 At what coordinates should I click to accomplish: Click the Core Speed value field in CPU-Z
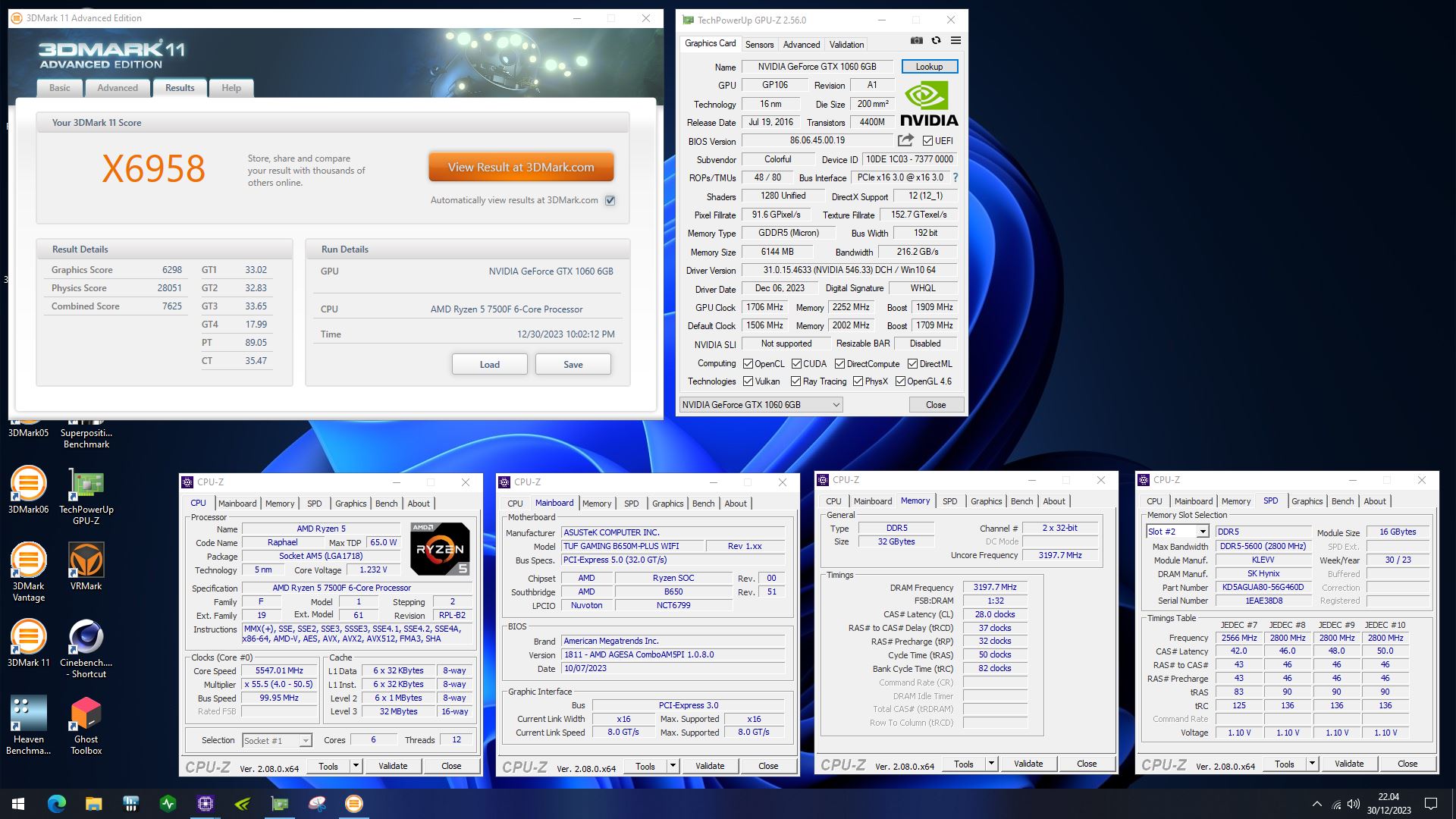(279, 671)
